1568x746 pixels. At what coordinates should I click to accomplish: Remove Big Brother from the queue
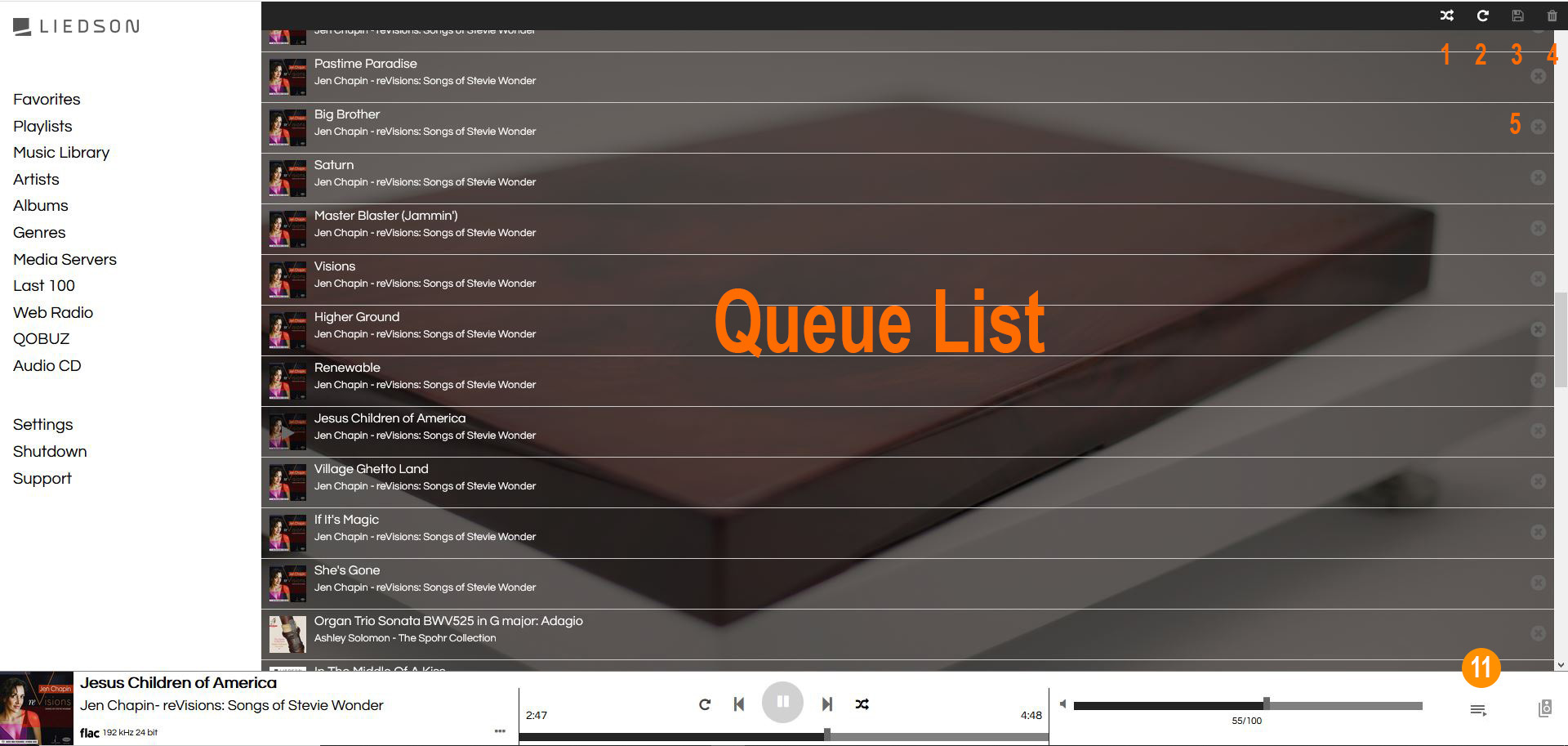click(1538, 127)
